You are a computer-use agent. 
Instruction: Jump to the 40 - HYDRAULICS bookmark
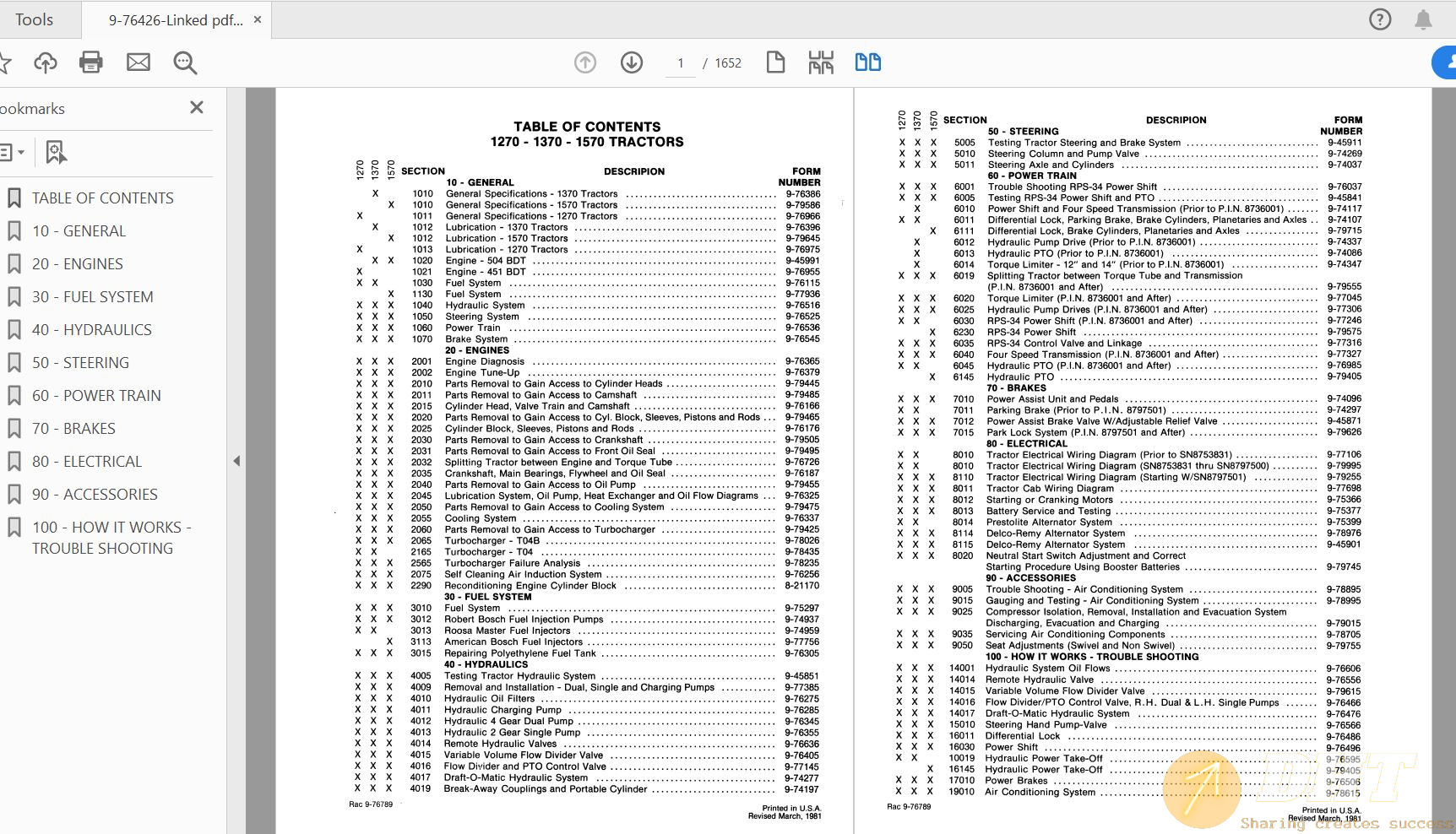click(x=91, y=329)
